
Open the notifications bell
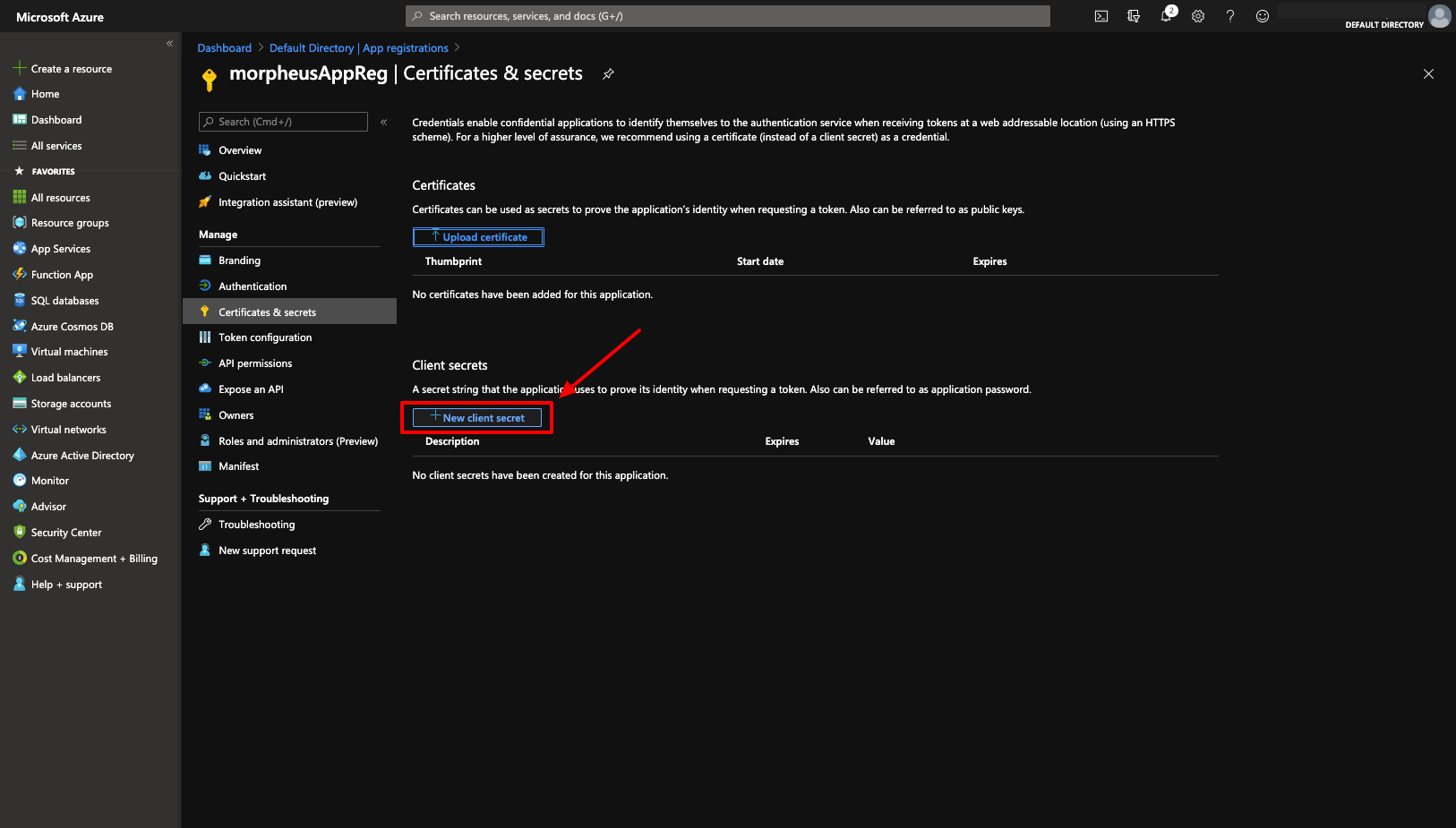(1166, 15)
